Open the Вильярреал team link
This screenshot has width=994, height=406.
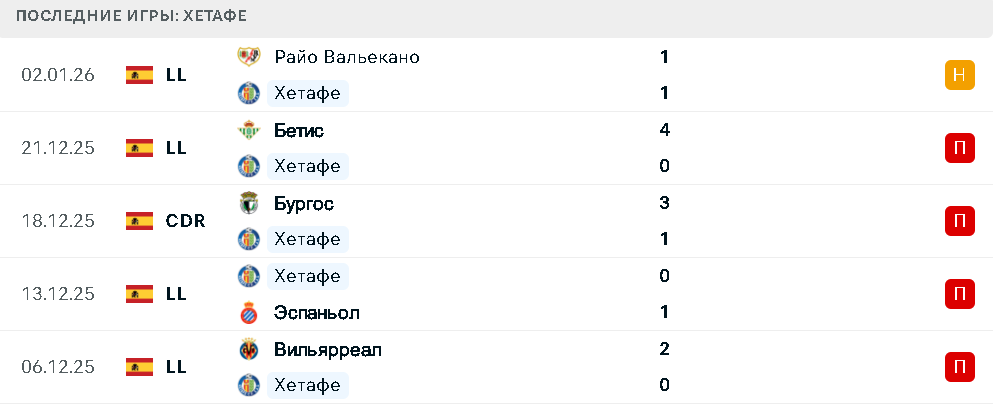327,349
